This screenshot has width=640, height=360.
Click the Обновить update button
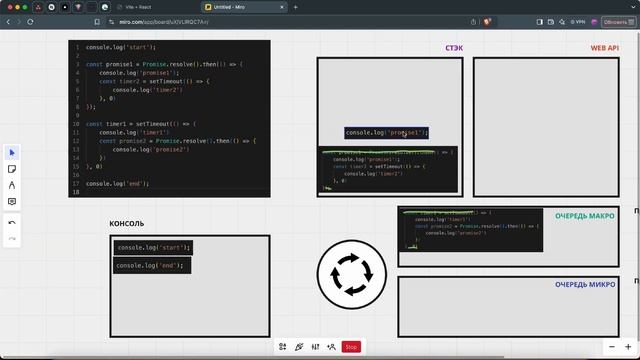pos(619,22)
